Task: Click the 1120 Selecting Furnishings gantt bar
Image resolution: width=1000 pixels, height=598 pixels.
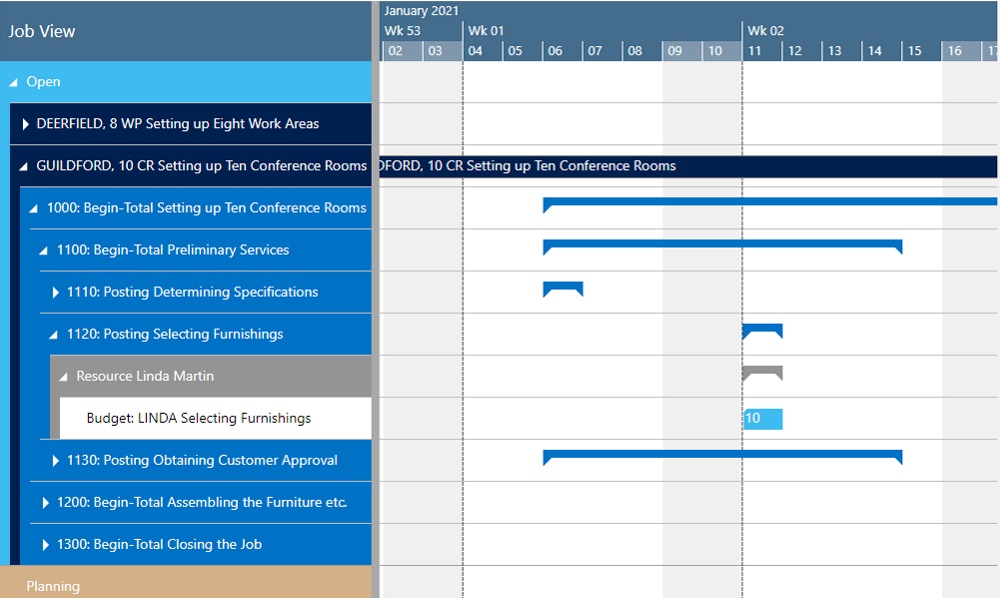Action: [762, 330]
